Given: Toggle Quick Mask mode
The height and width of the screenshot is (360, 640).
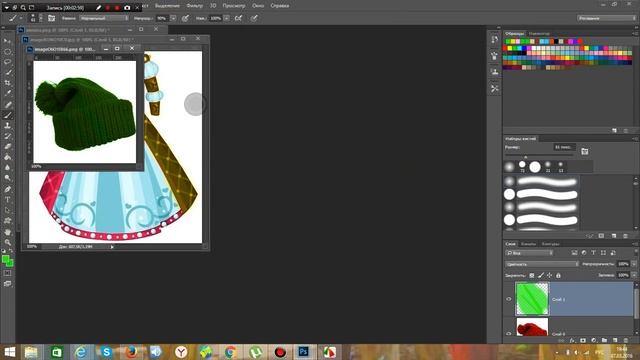Looking at the screenshot, I should click(x=7, y=273).
